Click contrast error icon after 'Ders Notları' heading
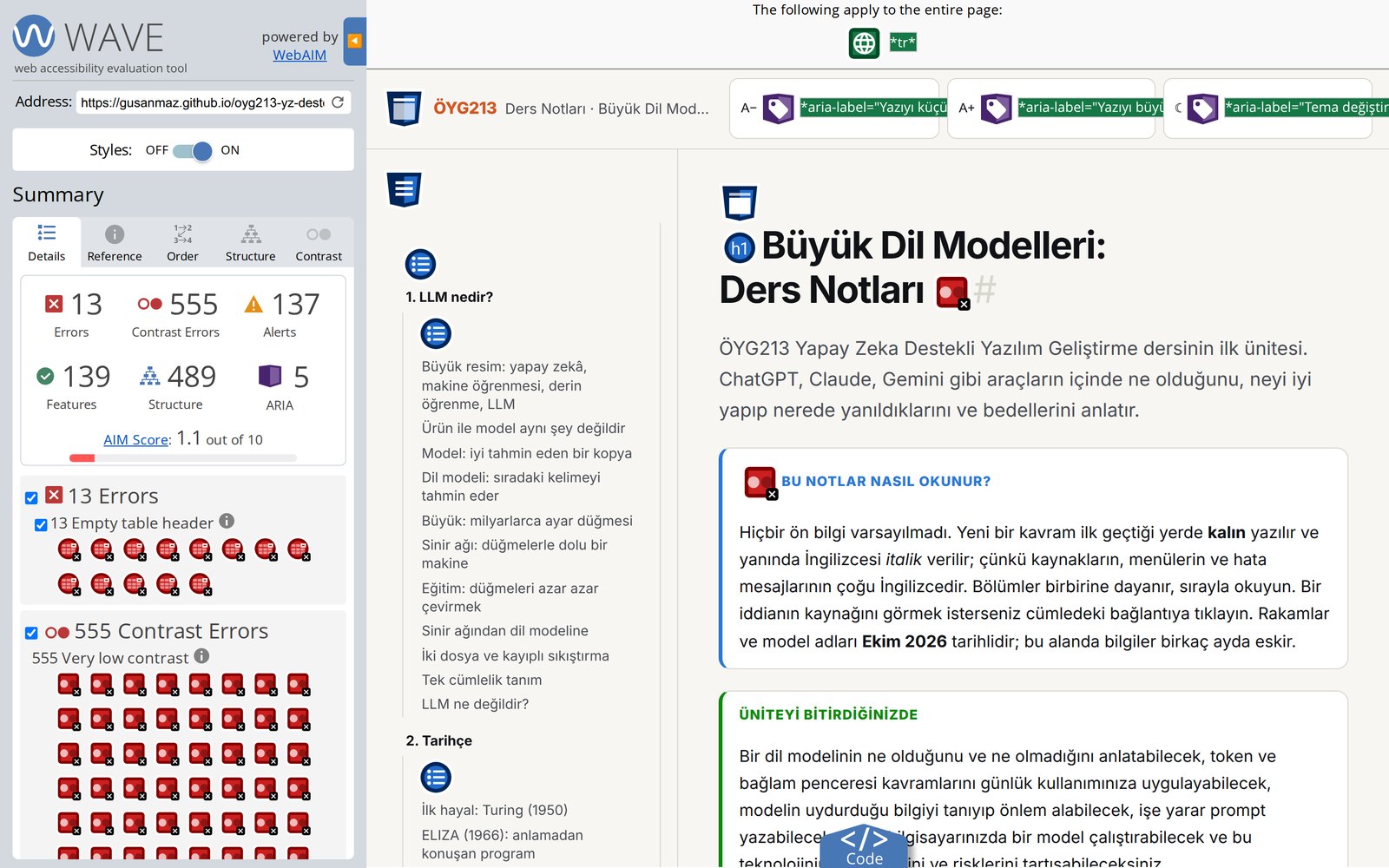Screen dimensions: 1389x868 click(952, 293)
